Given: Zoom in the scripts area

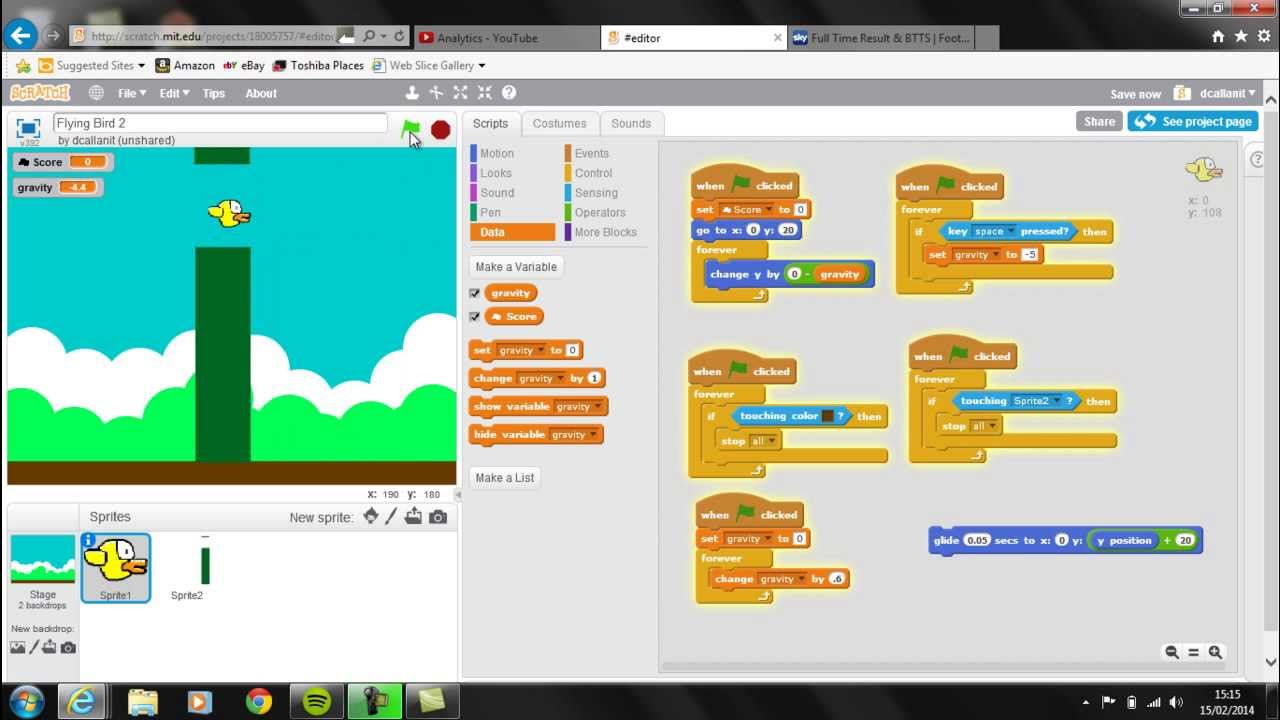Looking at the screenshot, I should (x=1215, y=652).
